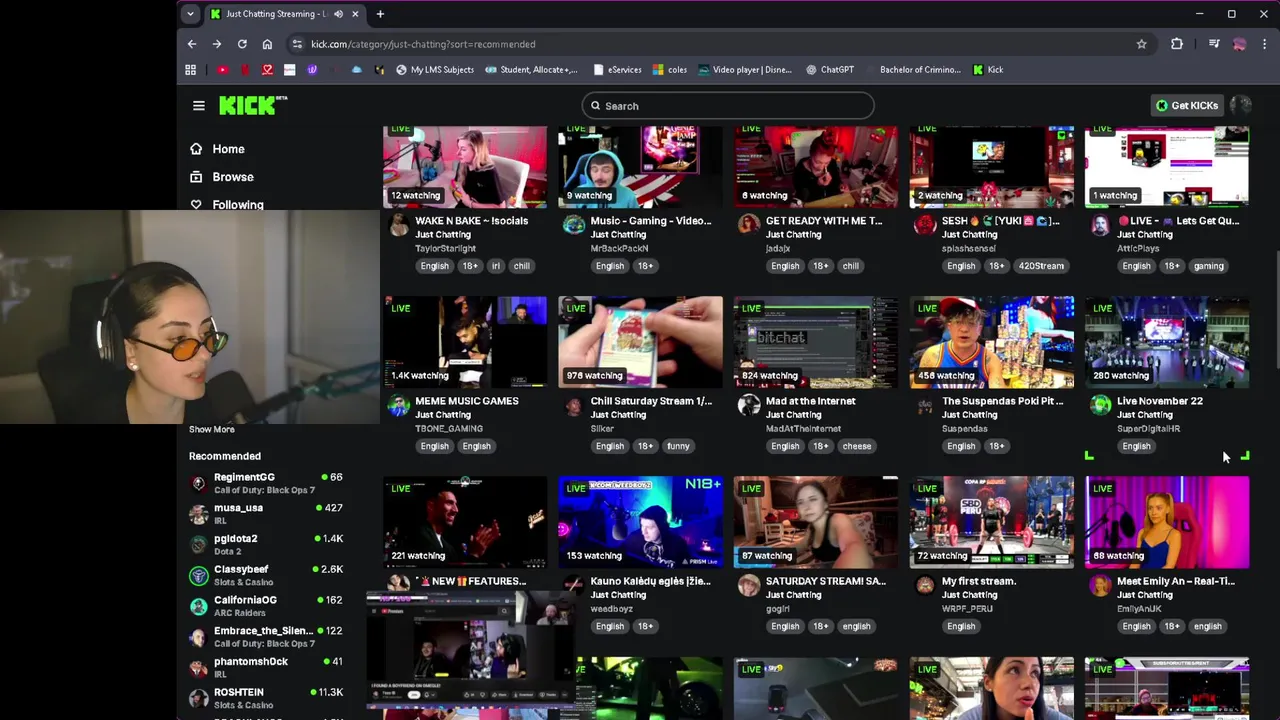Click TaylorStarlight channel name

coord(446,248)
